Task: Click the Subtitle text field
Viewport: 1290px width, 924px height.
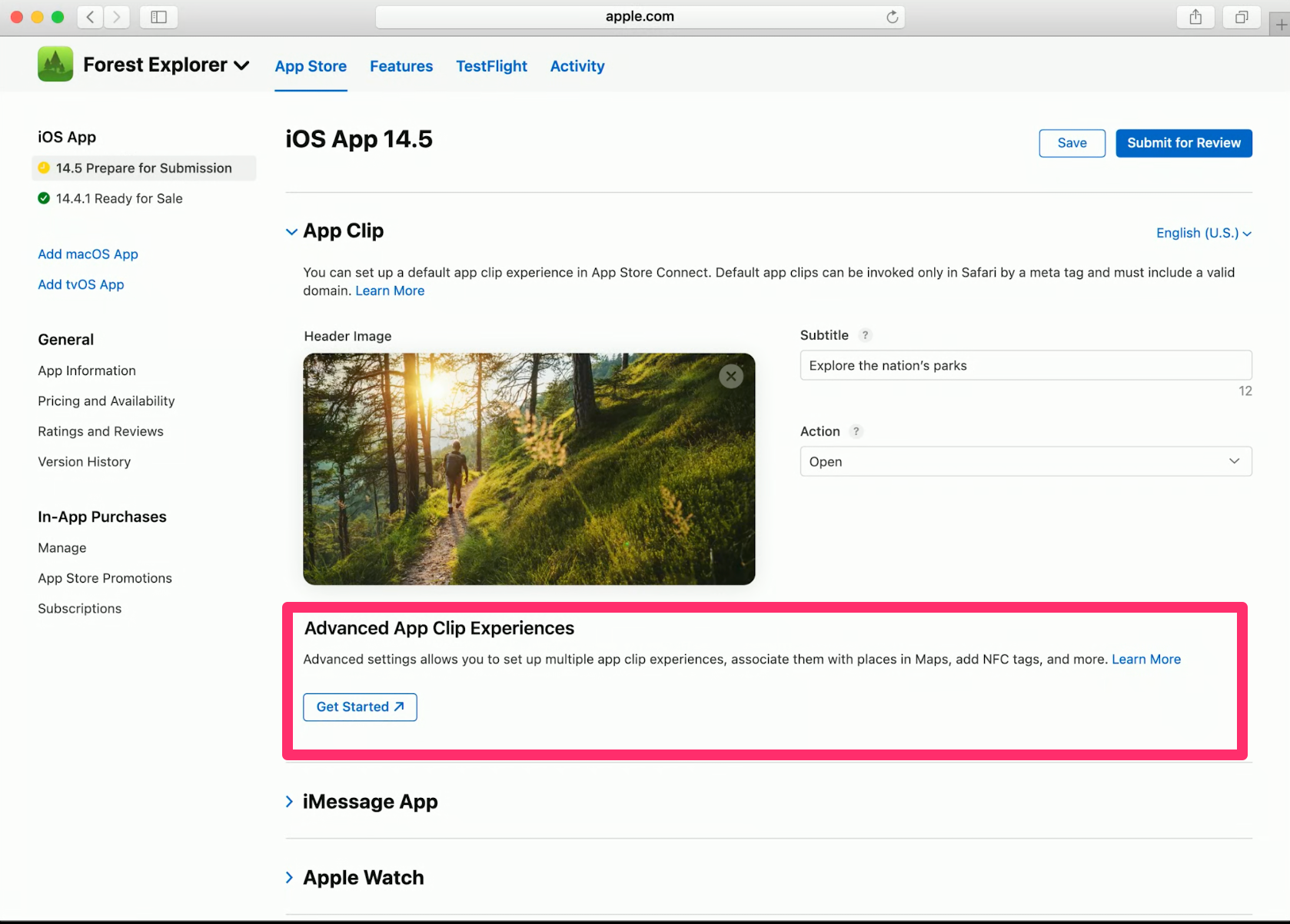Action: click(x=1026, y=365)
